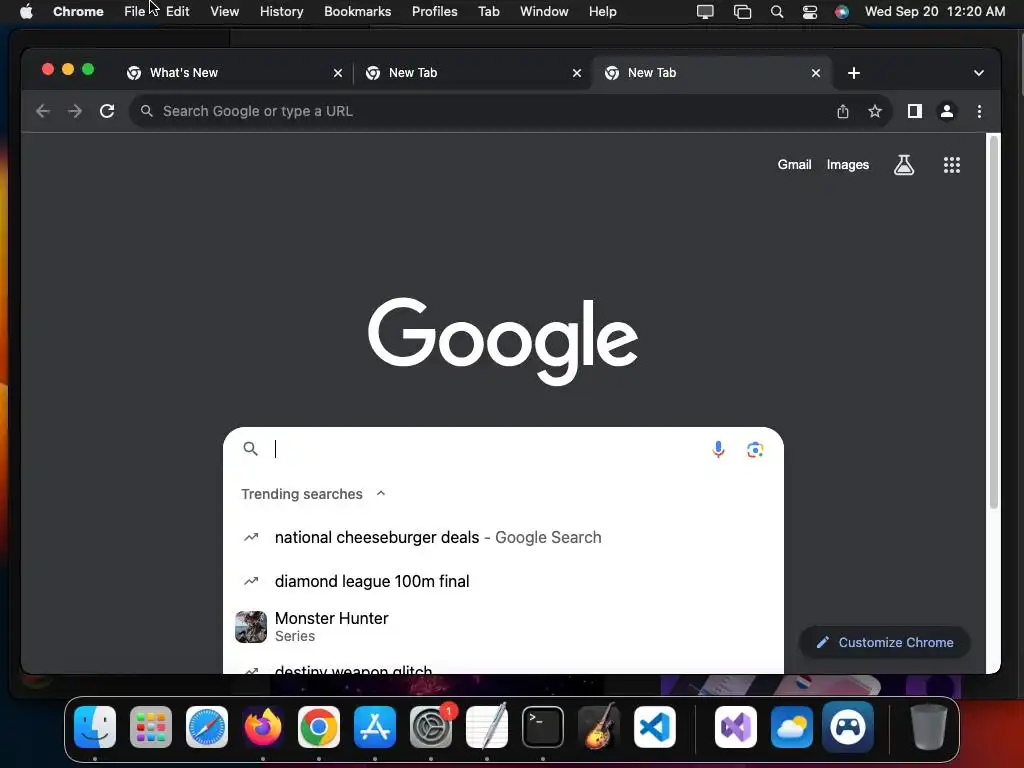Open Visual Studio Code in Dock

(654, 727)
